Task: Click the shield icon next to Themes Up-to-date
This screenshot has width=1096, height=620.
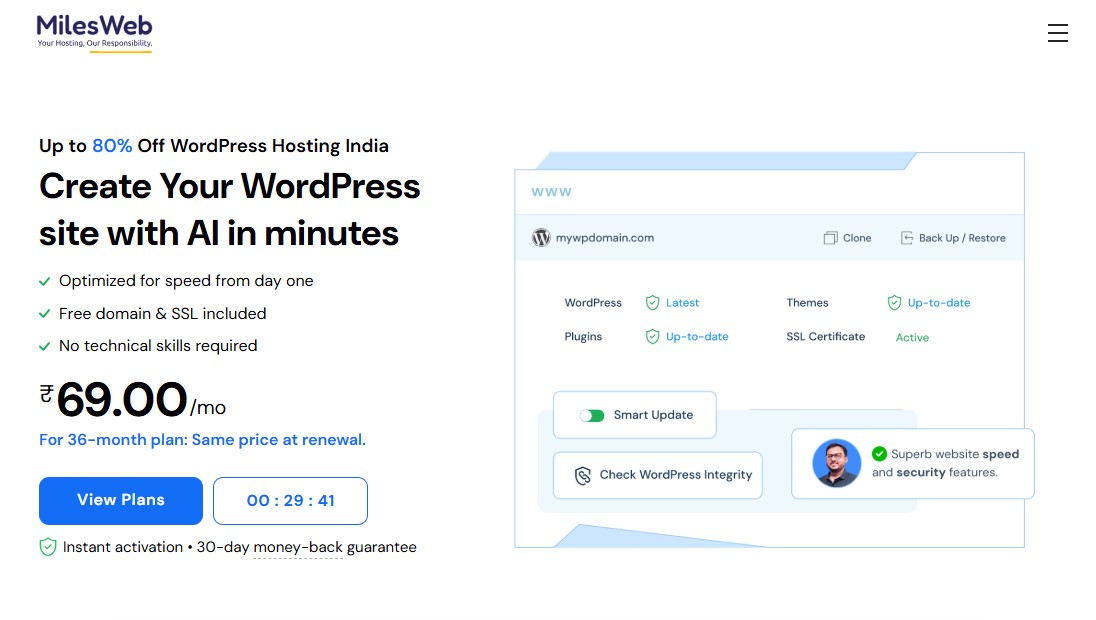Action: 892,302
